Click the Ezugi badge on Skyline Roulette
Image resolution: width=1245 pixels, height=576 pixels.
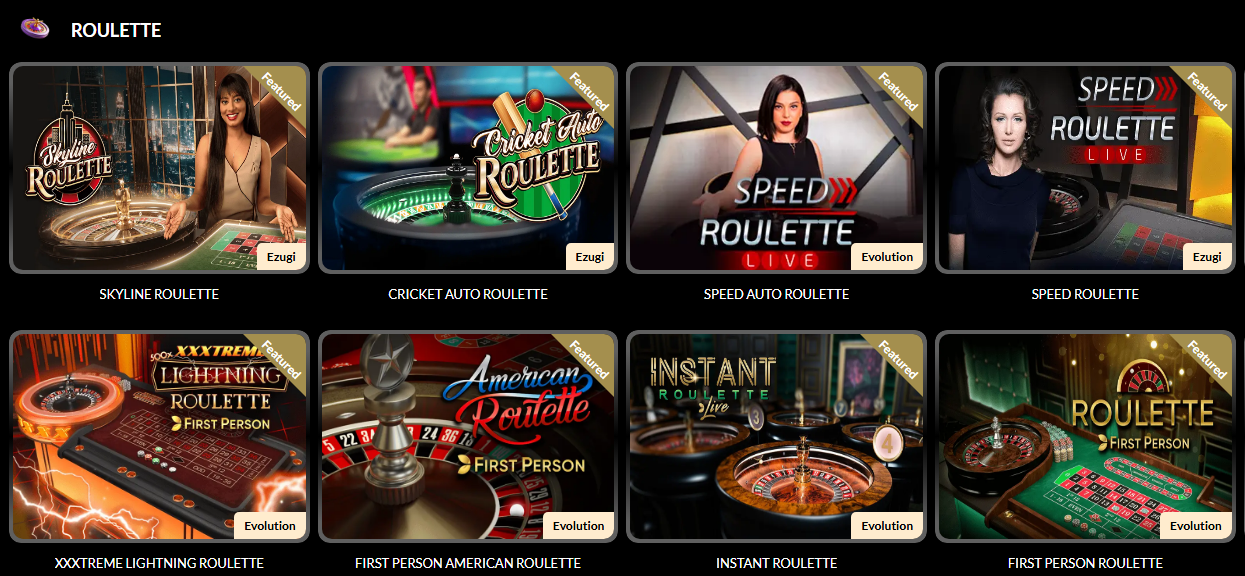[x=281, y=257]
